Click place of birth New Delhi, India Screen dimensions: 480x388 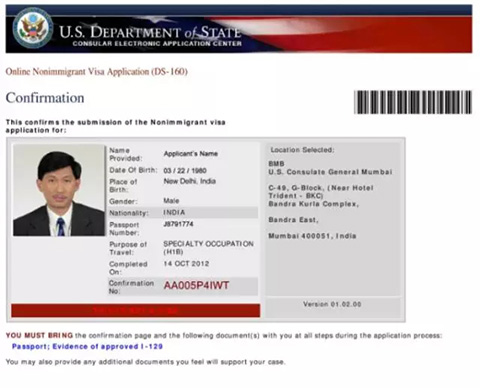click(190, 181)
